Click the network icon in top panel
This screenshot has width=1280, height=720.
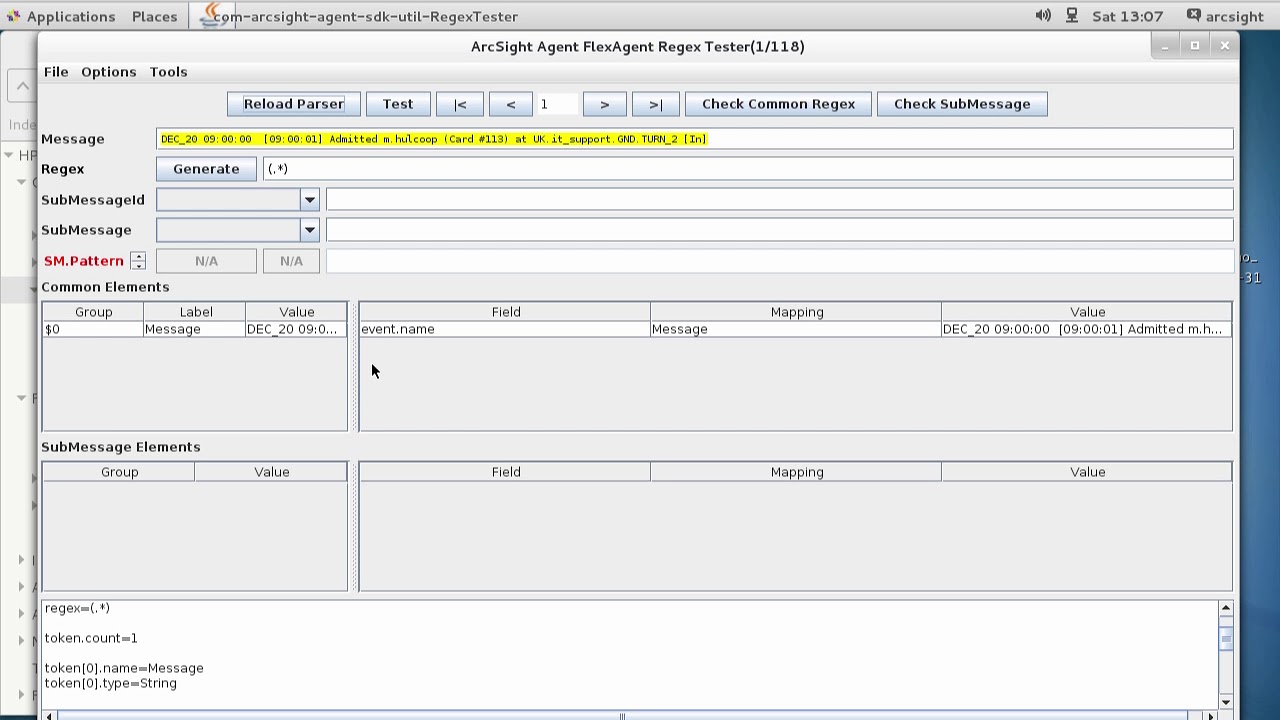pos(1072,16)
